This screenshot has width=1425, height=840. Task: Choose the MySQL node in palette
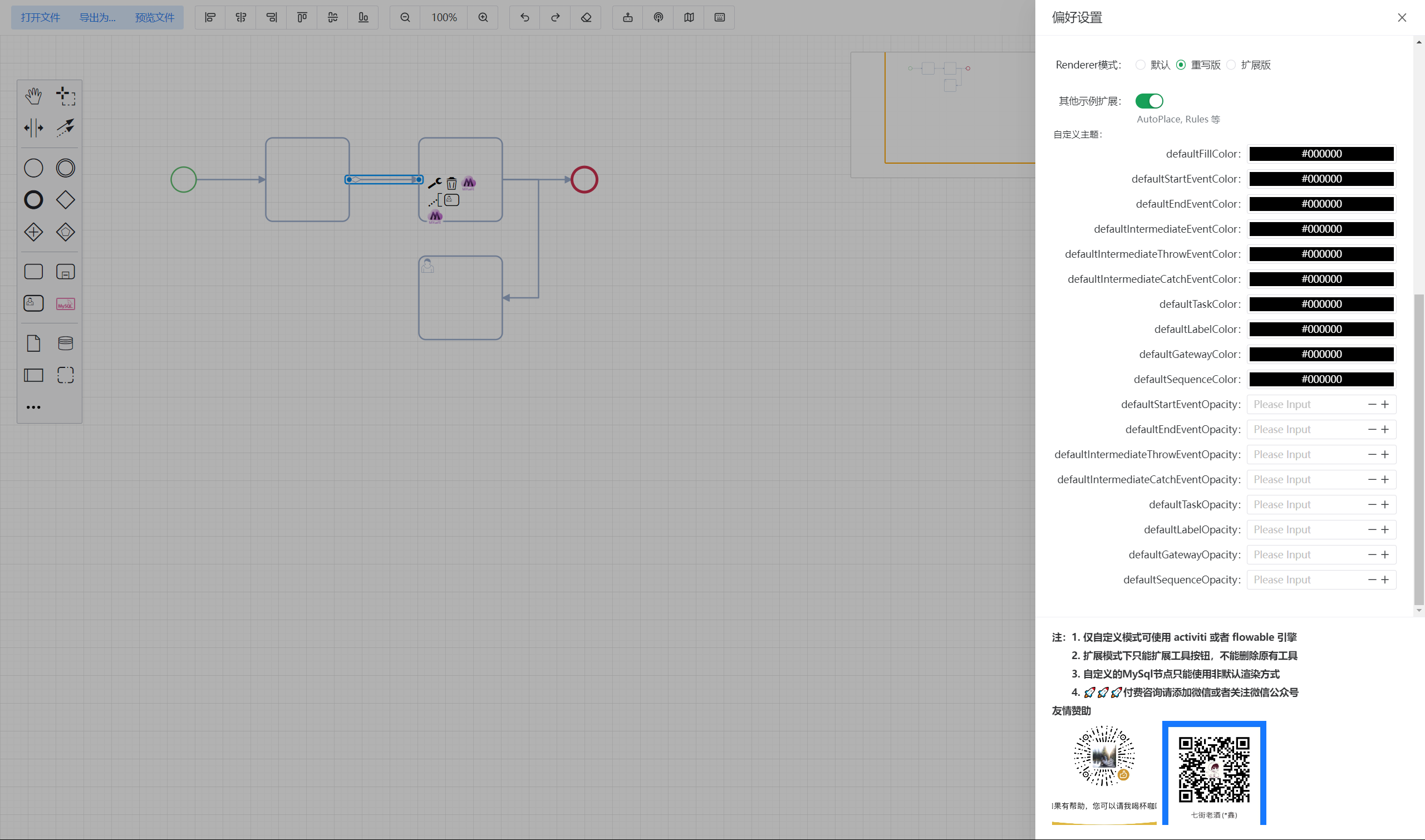click(65, 304)
